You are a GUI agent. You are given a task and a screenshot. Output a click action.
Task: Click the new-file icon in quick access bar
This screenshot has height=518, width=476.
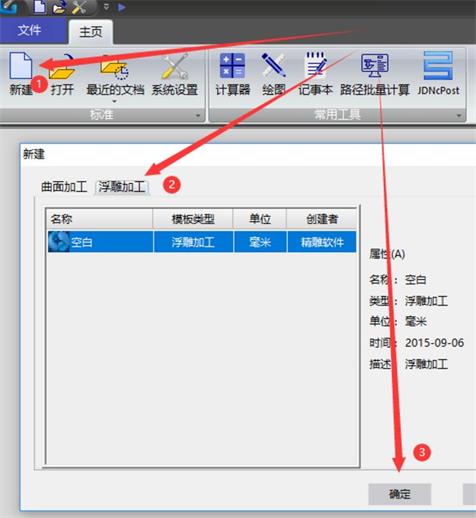point(40,7)
